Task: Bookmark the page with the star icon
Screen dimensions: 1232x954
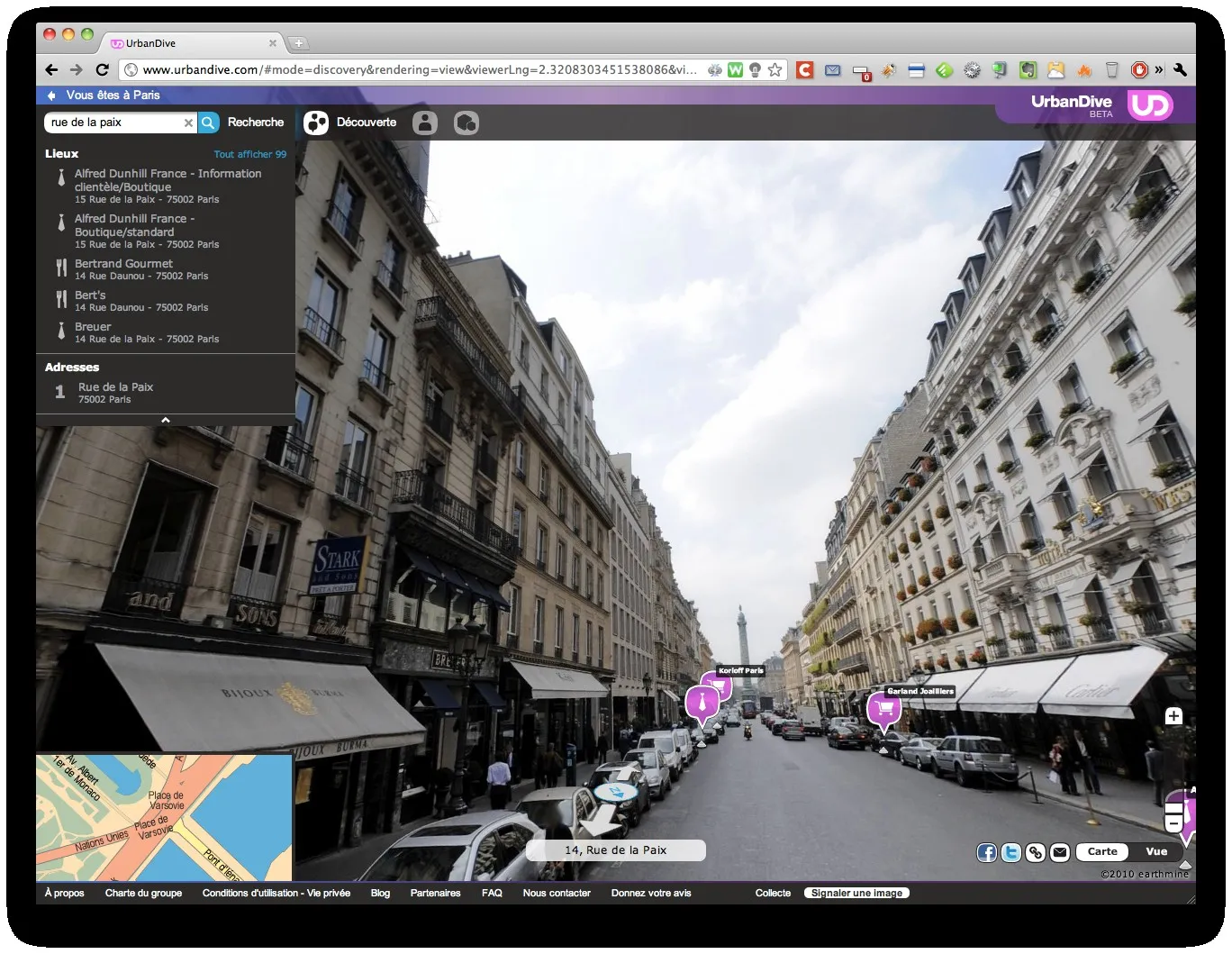Action: 775,70
